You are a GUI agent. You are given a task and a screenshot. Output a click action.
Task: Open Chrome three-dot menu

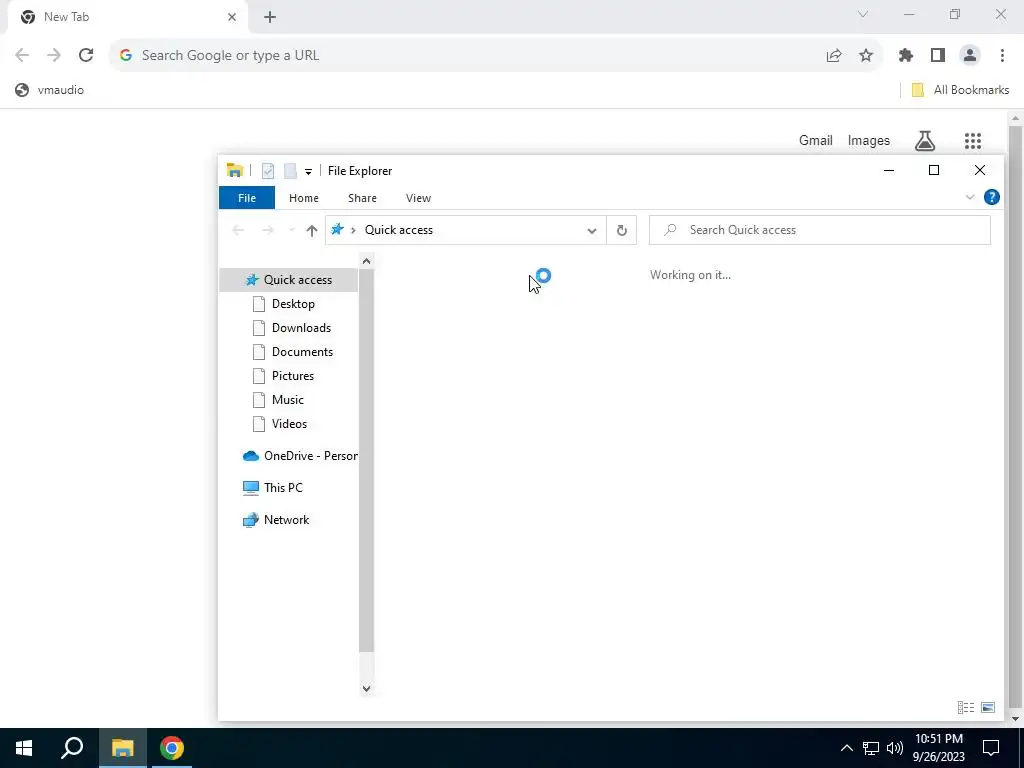(1002, 56)
